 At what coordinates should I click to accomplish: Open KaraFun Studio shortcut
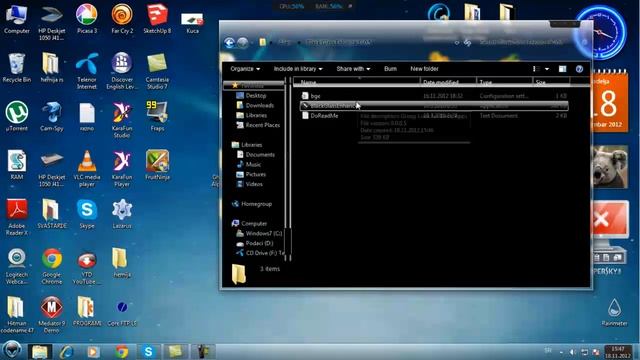click(122, 120)
